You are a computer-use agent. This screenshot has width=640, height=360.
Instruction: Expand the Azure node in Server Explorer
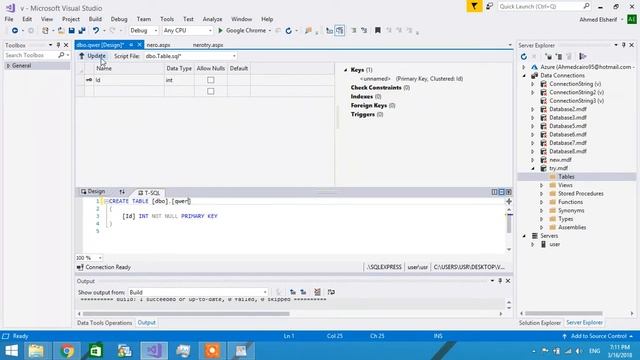pyautogui.click(x=524, y=67)
